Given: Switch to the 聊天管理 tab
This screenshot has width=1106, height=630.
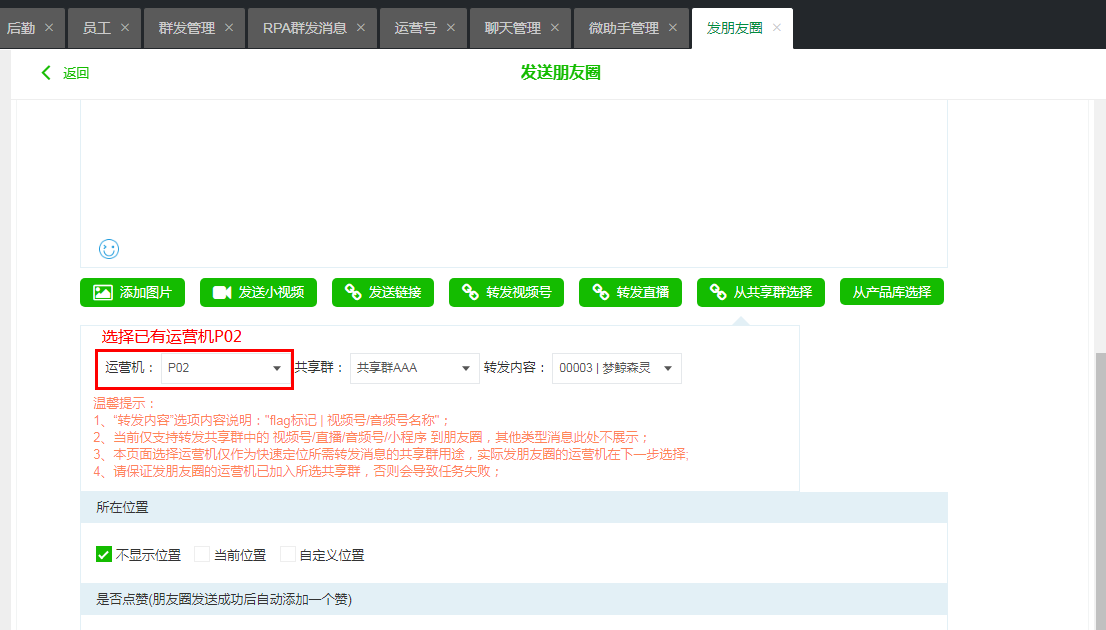Looking at the screenshot, I should pos(512,28).
